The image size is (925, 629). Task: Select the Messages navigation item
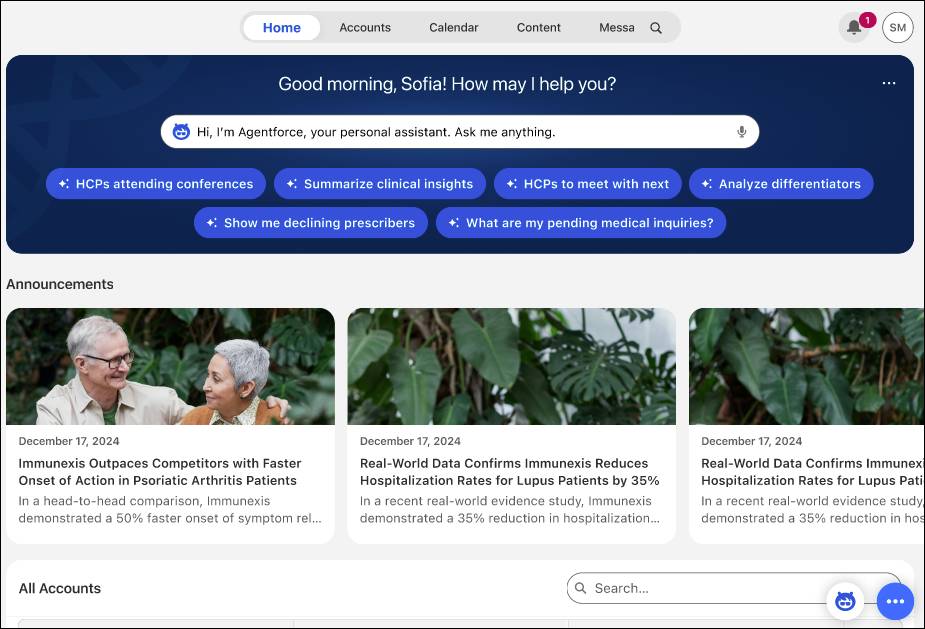click(x=617, y=27)
